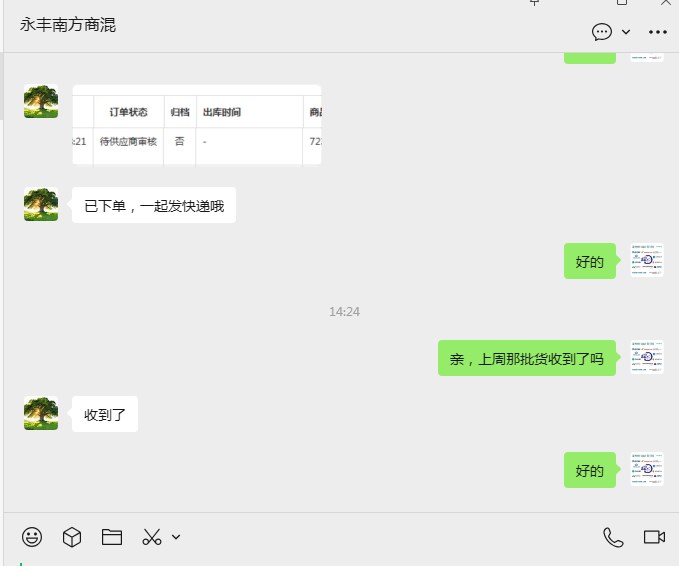
Task: Open the emoji picker
Action: point(32,537)
